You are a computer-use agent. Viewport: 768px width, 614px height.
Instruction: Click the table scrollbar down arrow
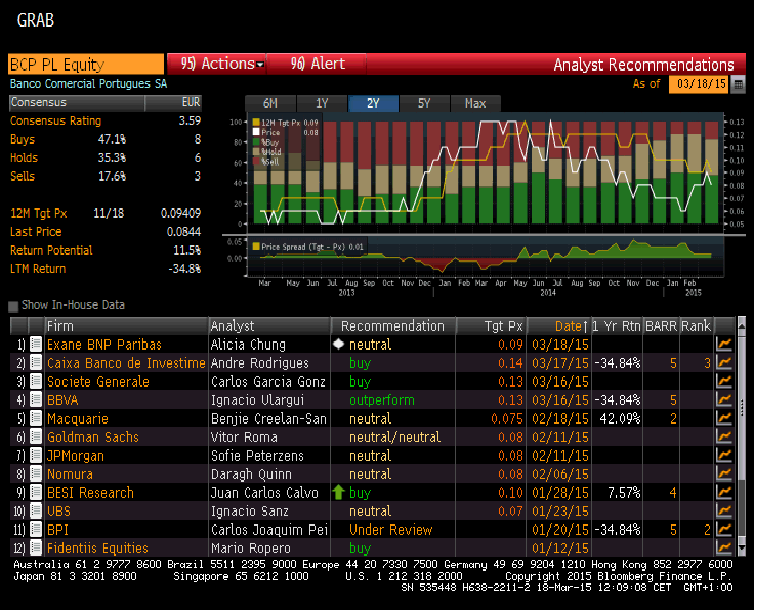tap(742, 548)
